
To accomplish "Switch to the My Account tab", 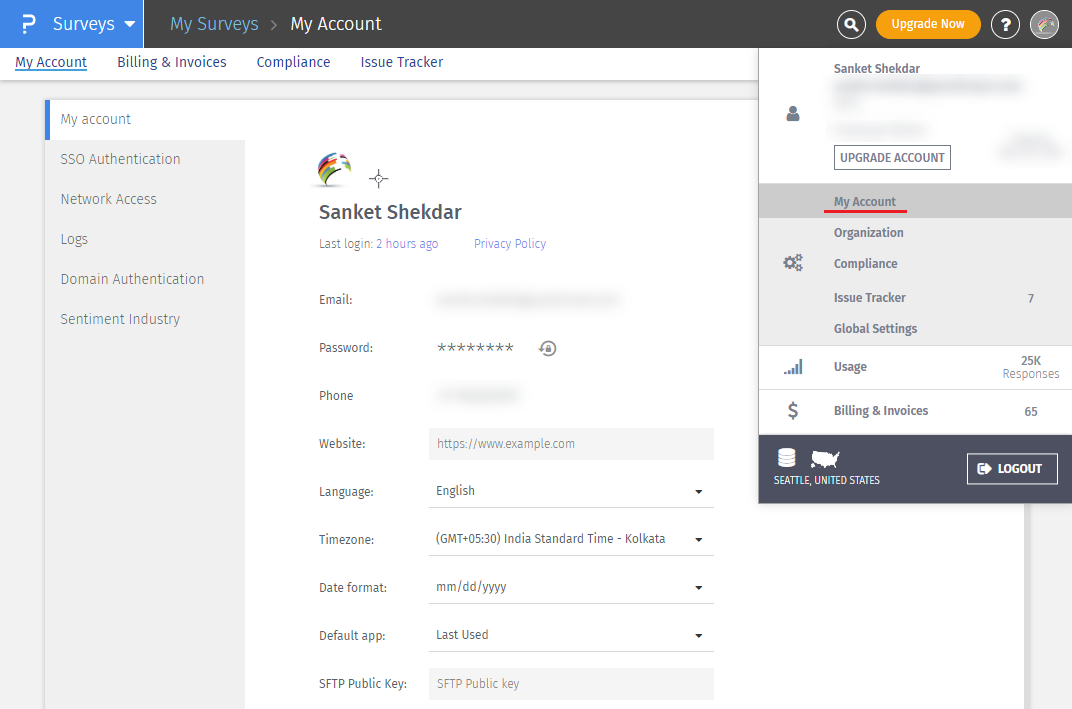I will tap(51, 62).
